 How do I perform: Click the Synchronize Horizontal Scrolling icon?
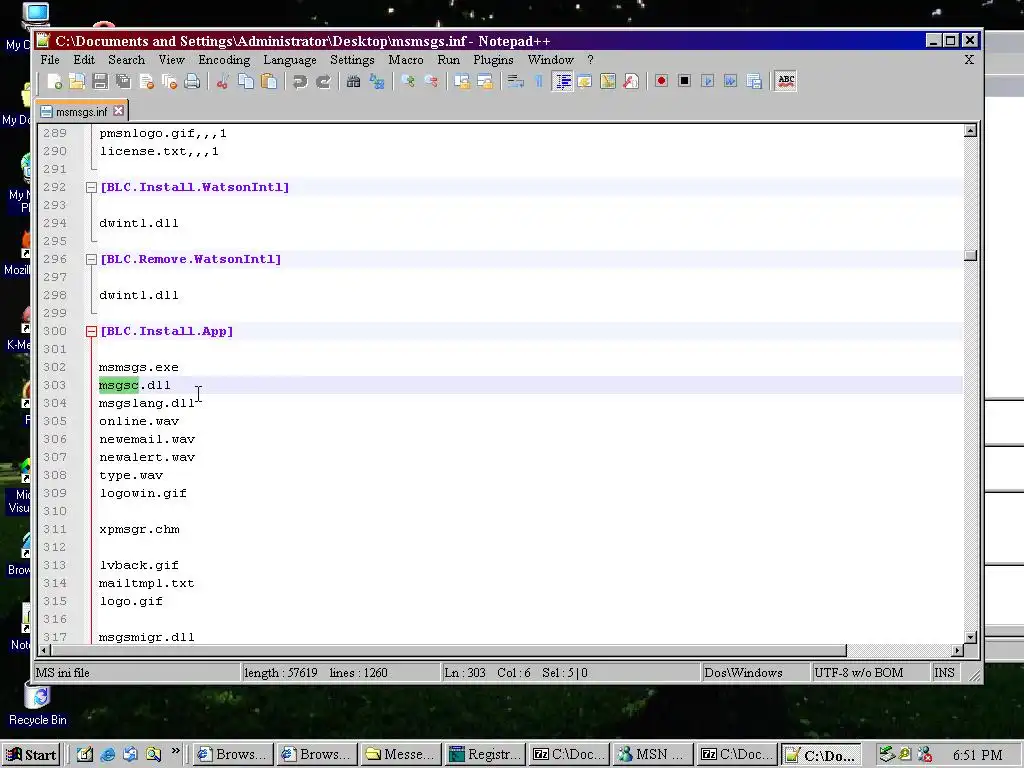(x=485, y=82)
